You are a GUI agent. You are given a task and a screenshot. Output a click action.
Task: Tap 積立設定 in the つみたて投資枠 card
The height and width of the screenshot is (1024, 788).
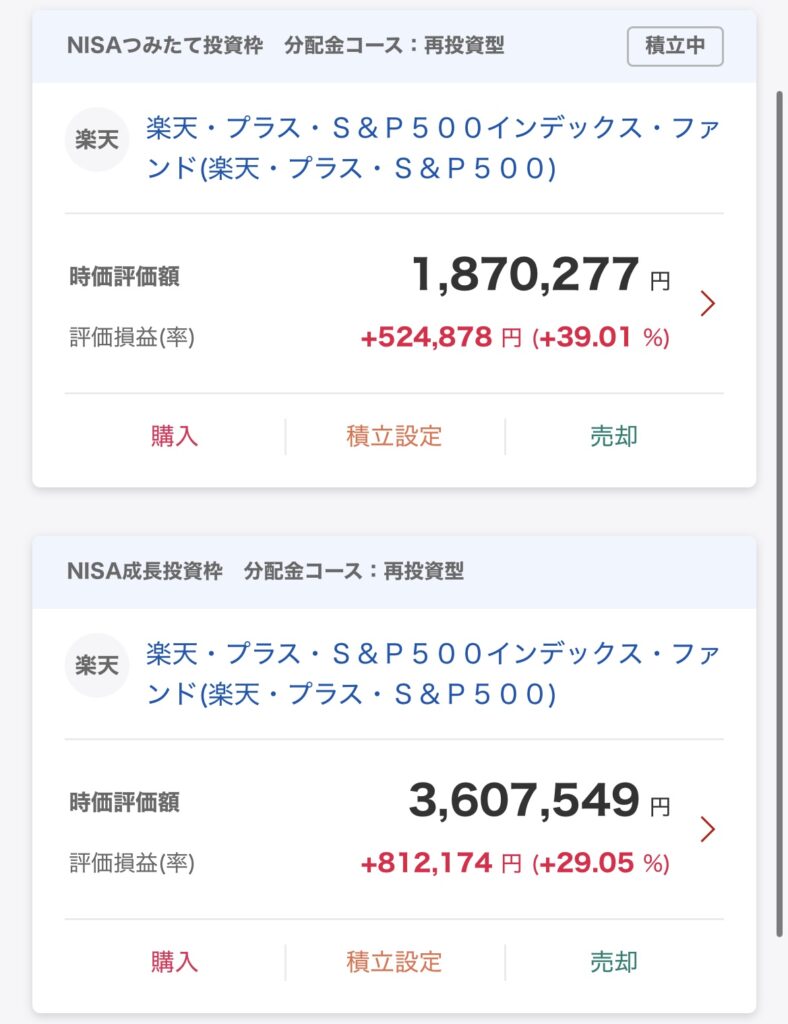tap(394, 436)
